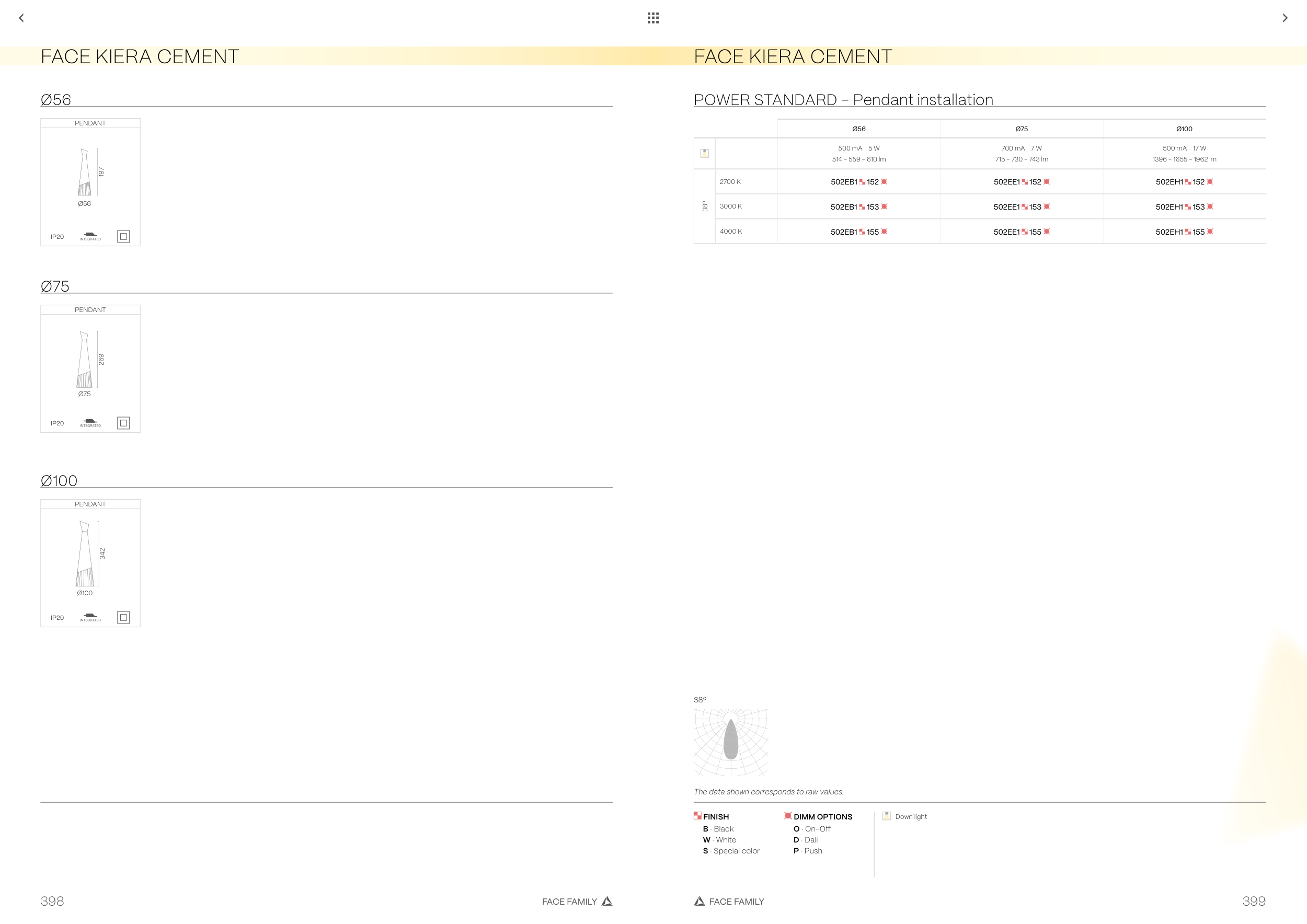Click the Face Family triangle logo on page 398

(607, 900)
